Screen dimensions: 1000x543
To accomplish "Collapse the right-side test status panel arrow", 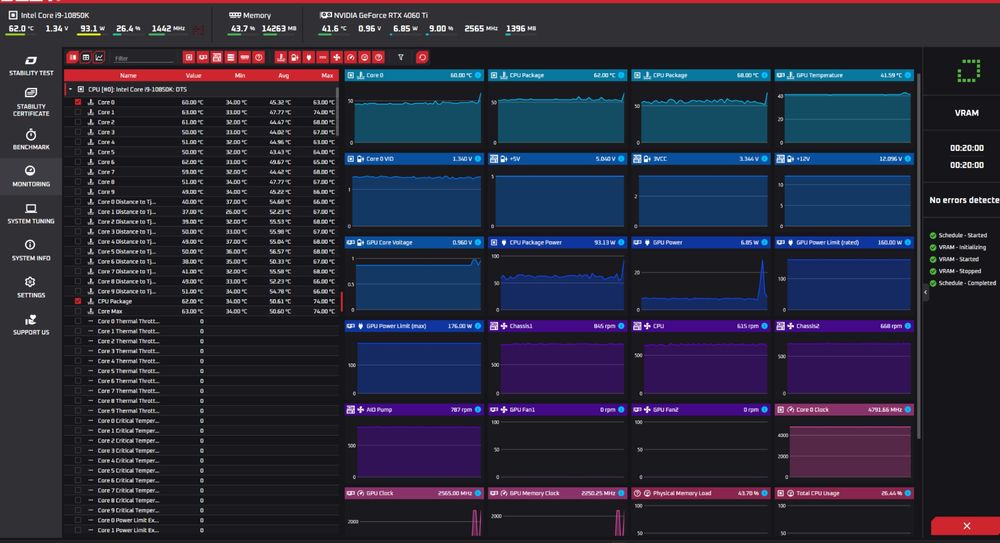I will 925,292.
